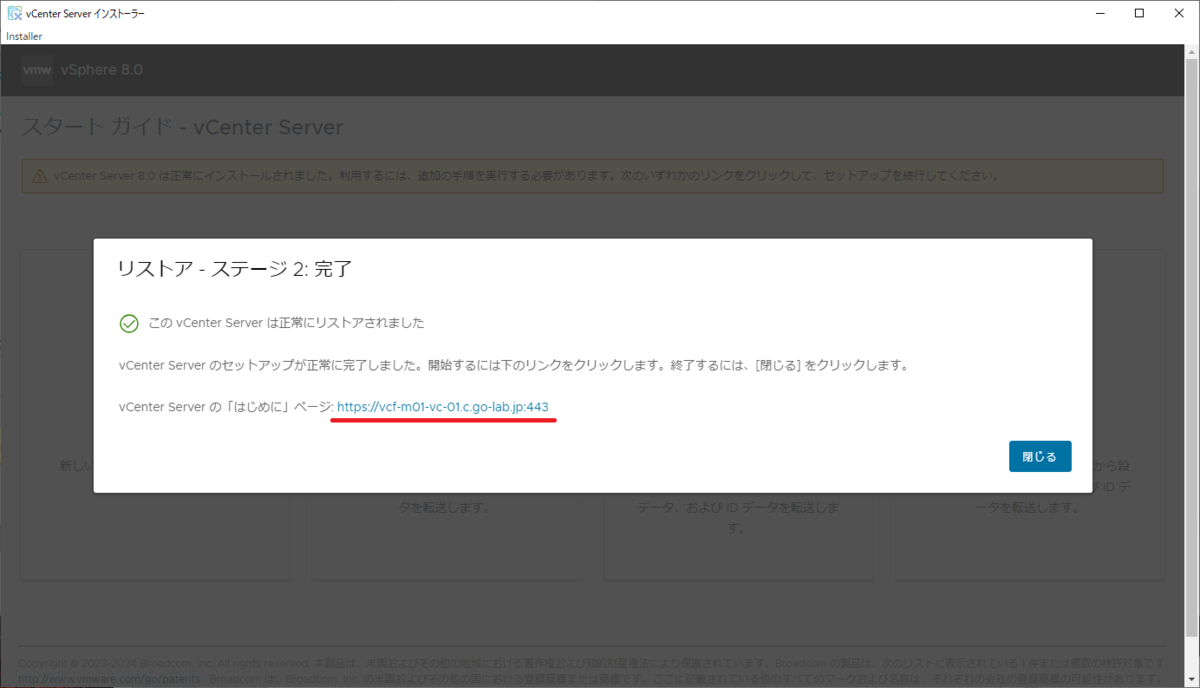Click the リストア - ステージ 2: 完了 heading

[234, 269]
